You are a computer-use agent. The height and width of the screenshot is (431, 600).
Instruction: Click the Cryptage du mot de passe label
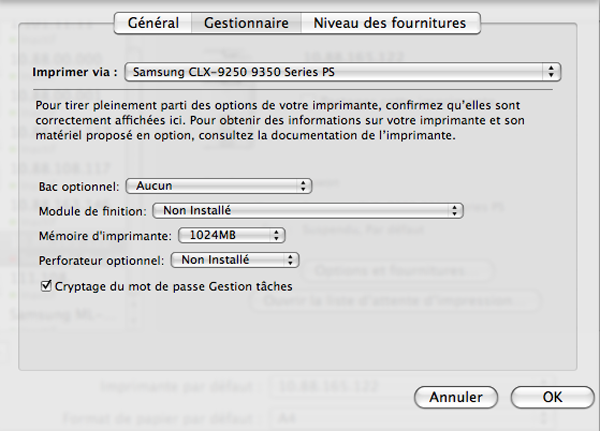(173, 286)
